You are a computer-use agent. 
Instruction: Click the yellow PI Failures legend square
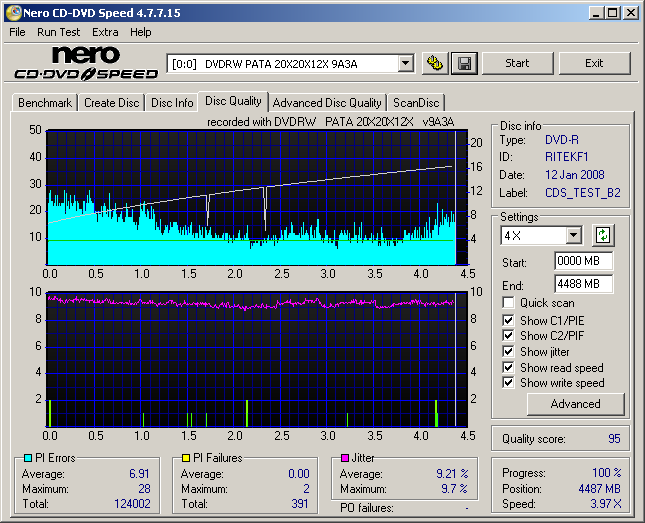pos(186,458)
